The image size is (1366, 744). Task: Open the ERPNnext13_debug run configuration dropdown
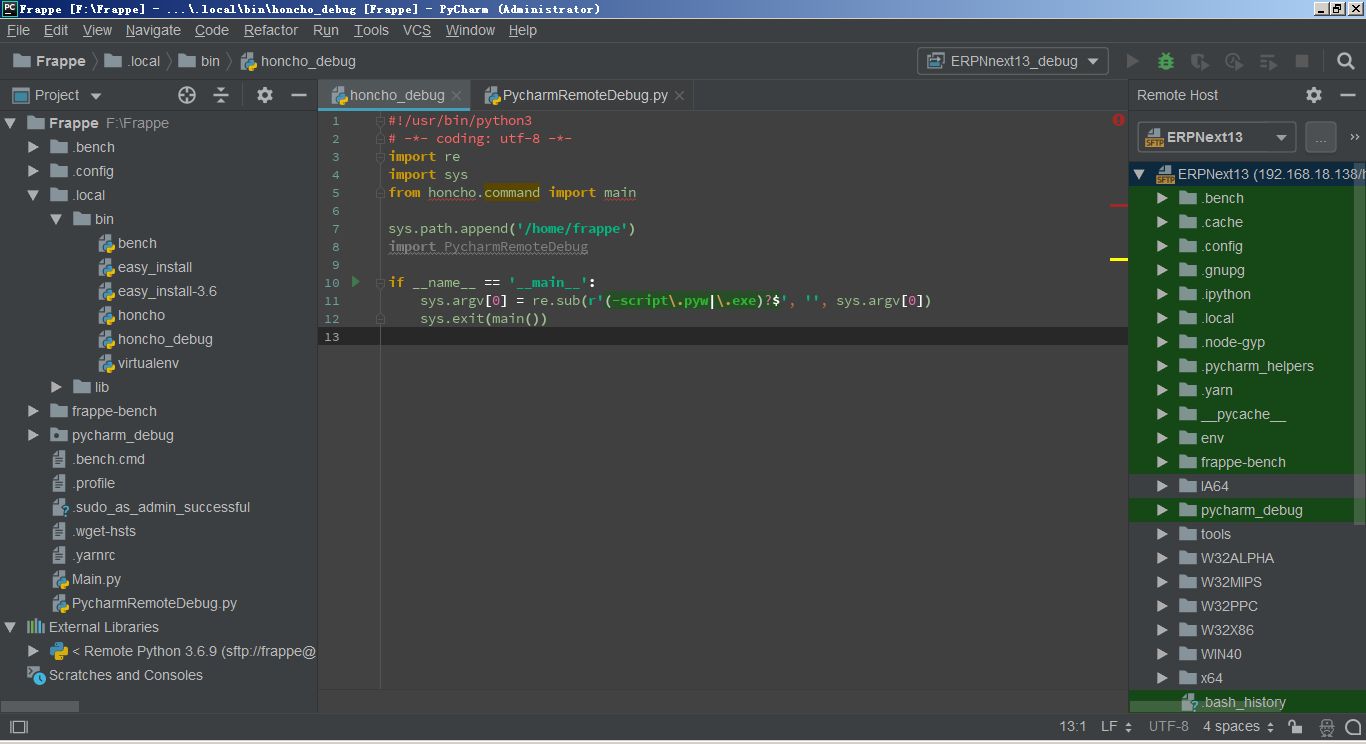[x=1012, y=61]
